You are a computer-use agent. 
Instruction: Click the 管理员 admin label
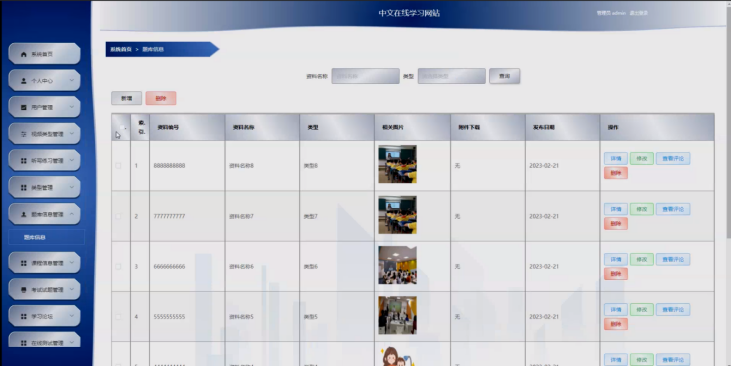(611, 13)
